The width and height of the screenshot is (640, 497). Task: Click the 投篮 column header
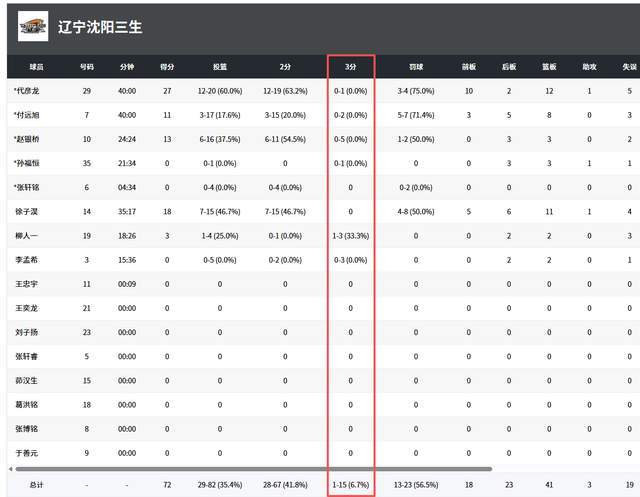(219, 67)
